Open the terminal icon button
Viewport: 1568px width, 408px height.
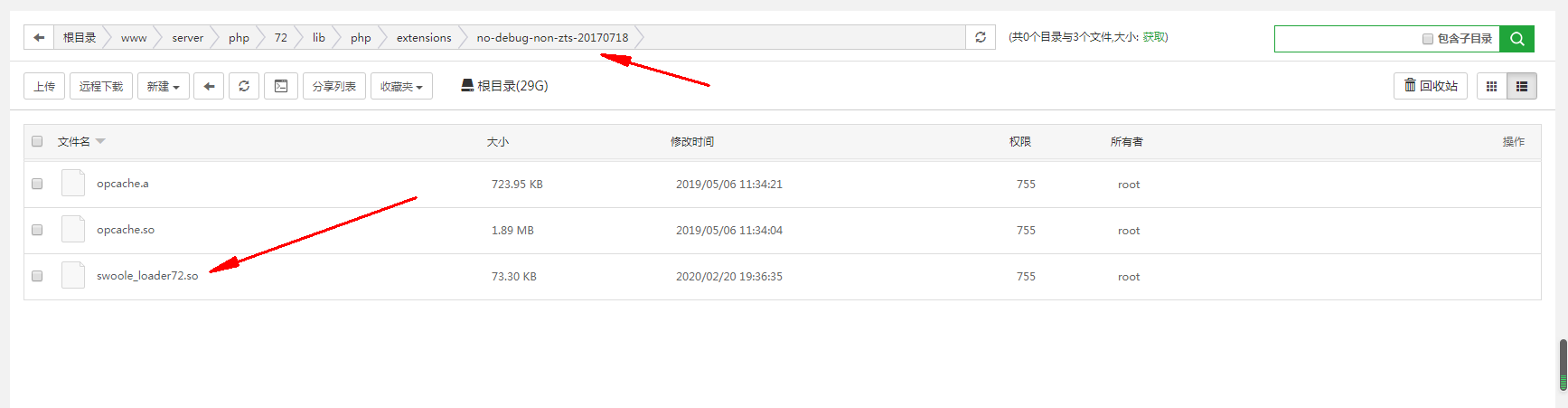[x=281, y=86]
